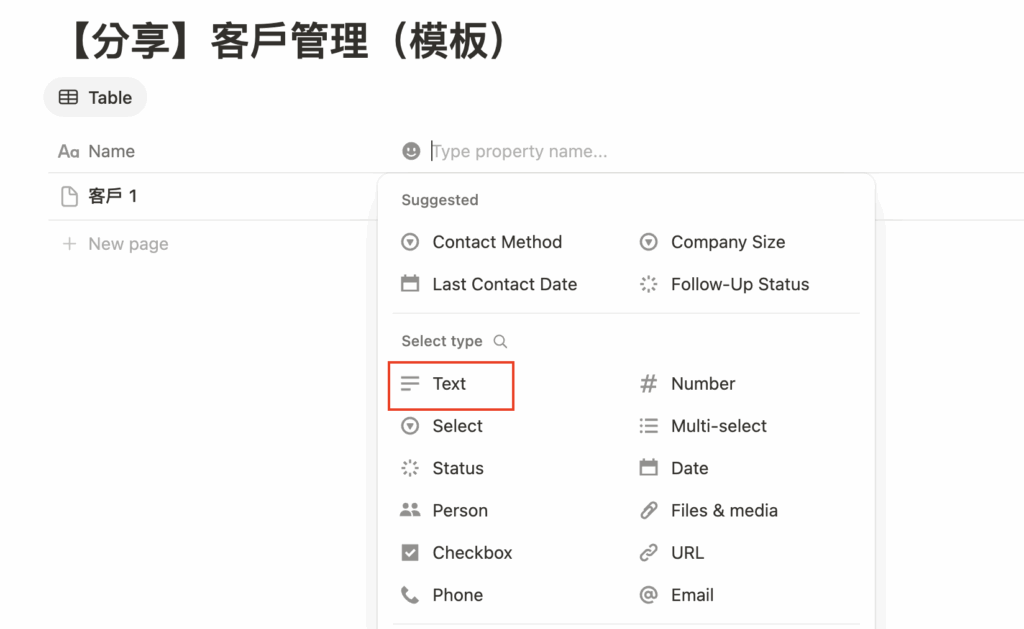Click New page to add a row
The height and width of the screenshot is (629, 1024).
click(127, 244)
